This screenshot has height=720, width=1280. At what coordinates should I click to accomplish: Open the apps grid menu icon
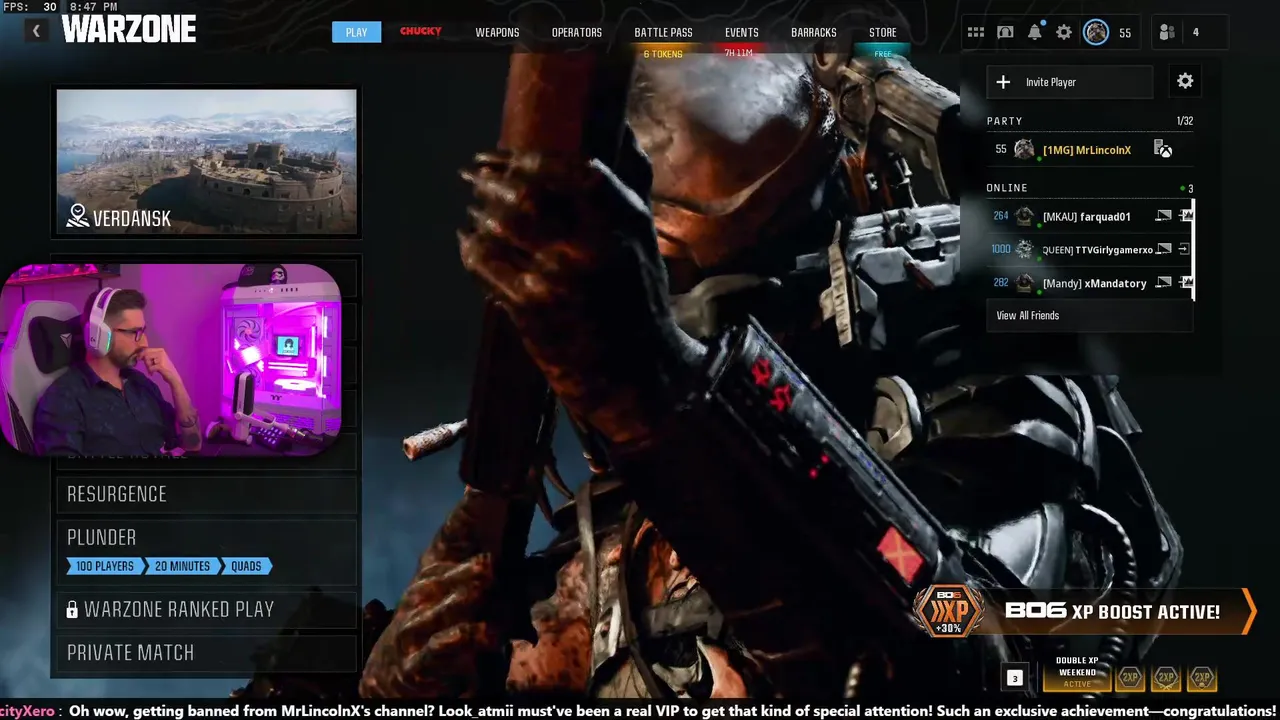[x=975, y=33]
